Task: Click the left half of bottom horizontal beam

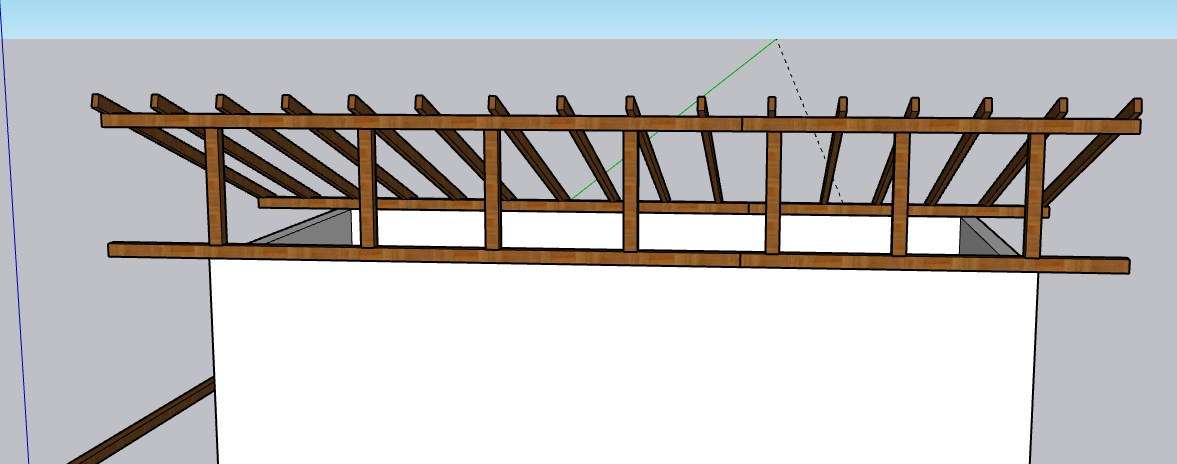Action: [x=420, y=254]
